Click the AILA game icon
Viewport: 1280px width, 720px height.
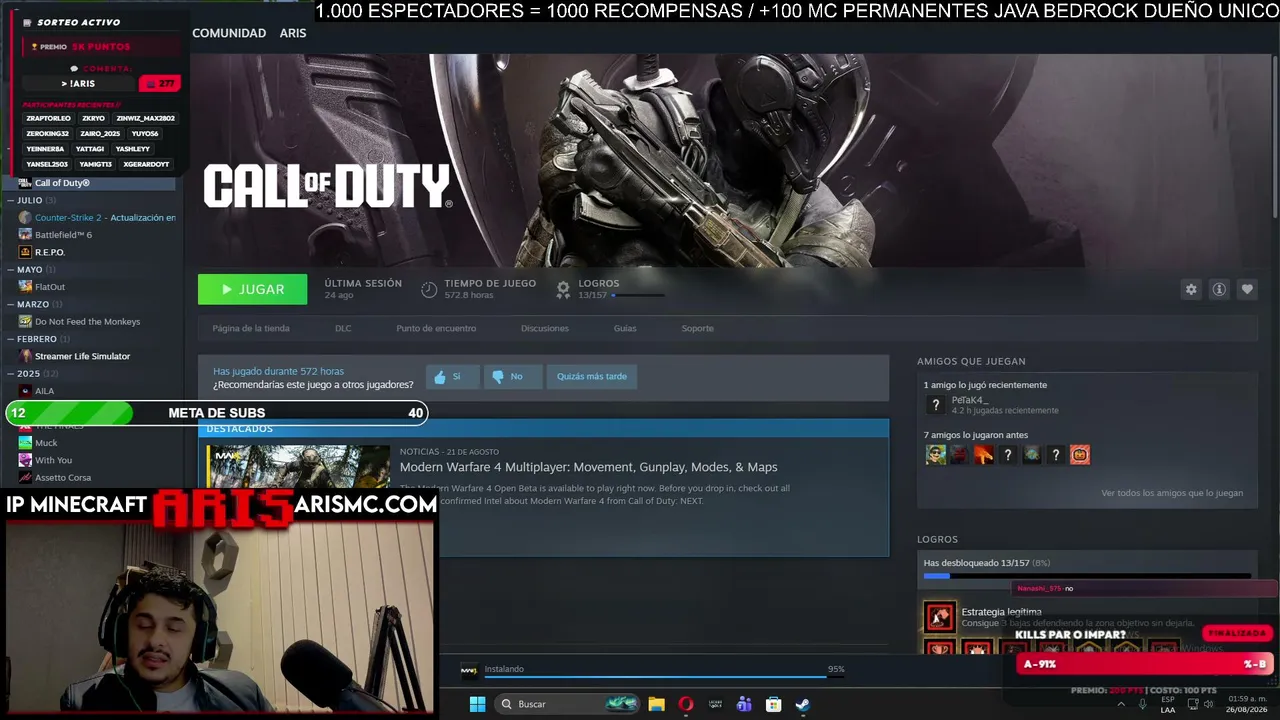tap(25, 391)
